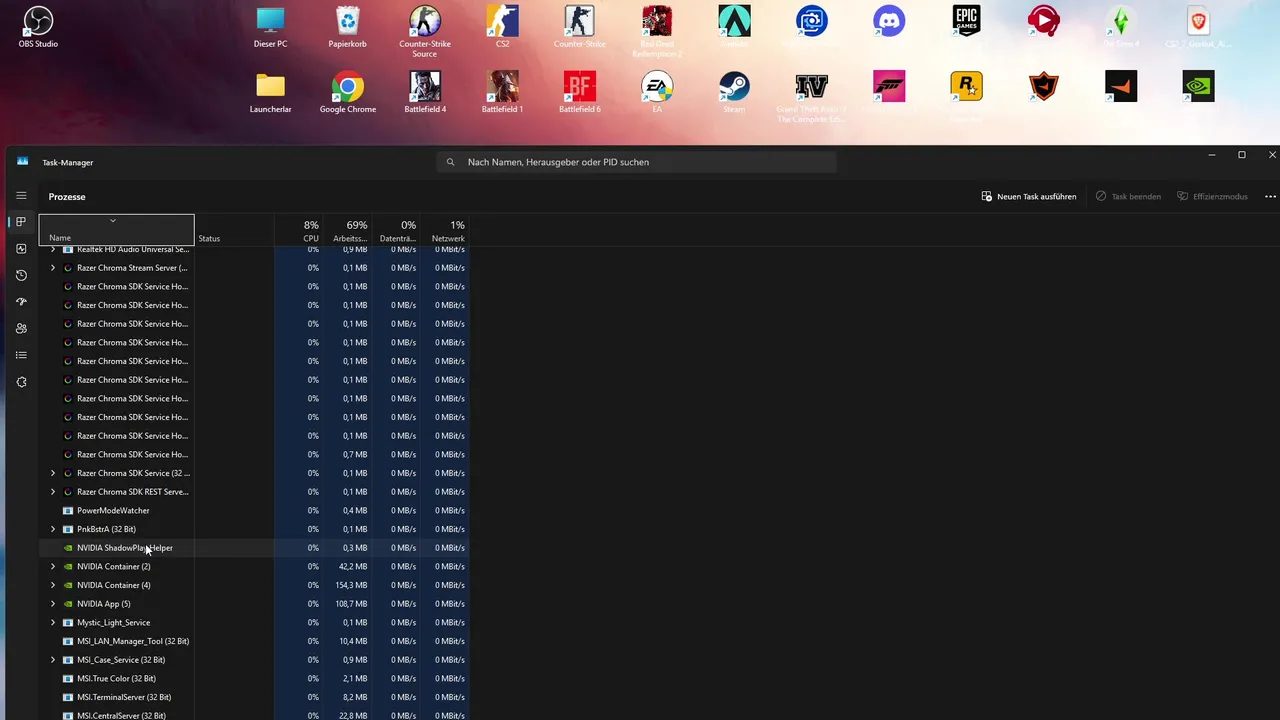Click the 10,4 MB memory value
Image resolution: width=1280 pixels, height=720 pixels.
point(353,641)
